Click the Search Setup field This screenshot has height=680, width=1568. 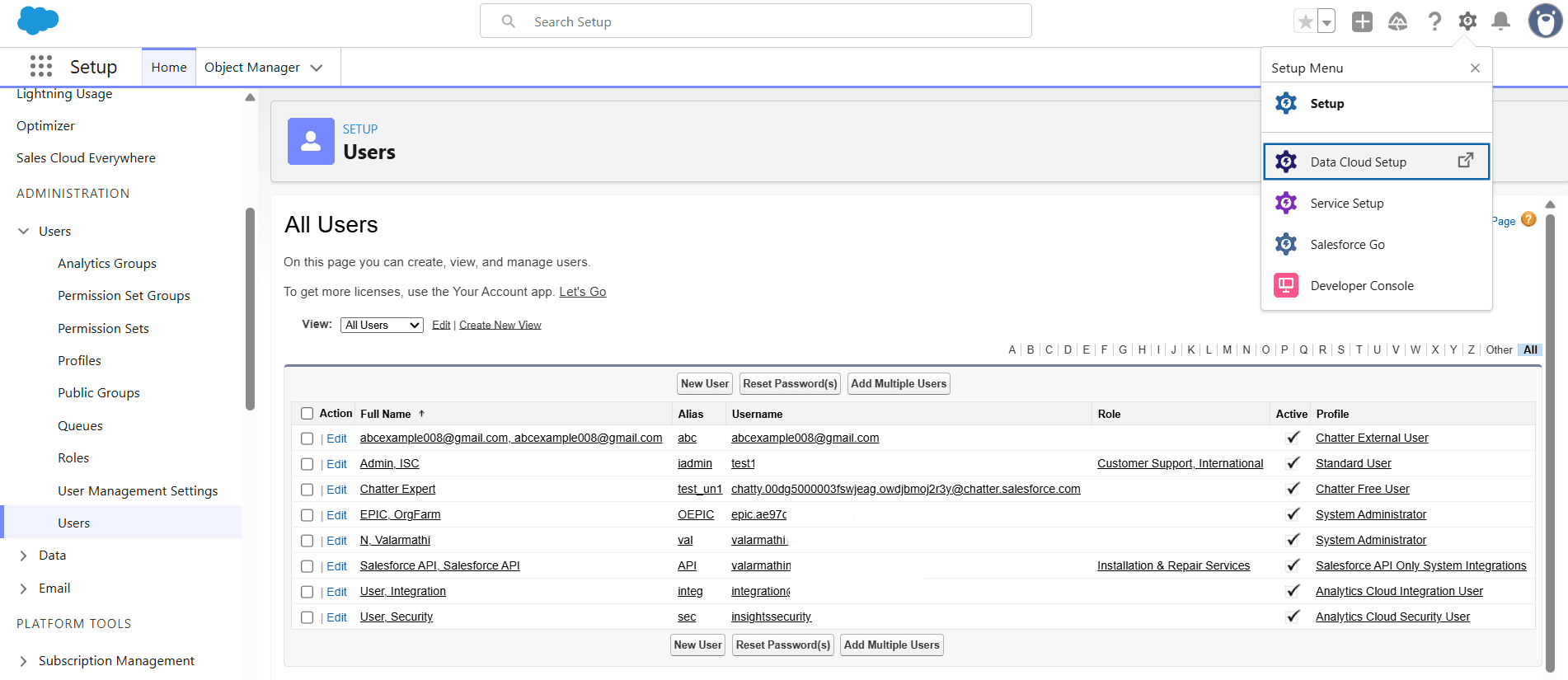pos(756,21)
